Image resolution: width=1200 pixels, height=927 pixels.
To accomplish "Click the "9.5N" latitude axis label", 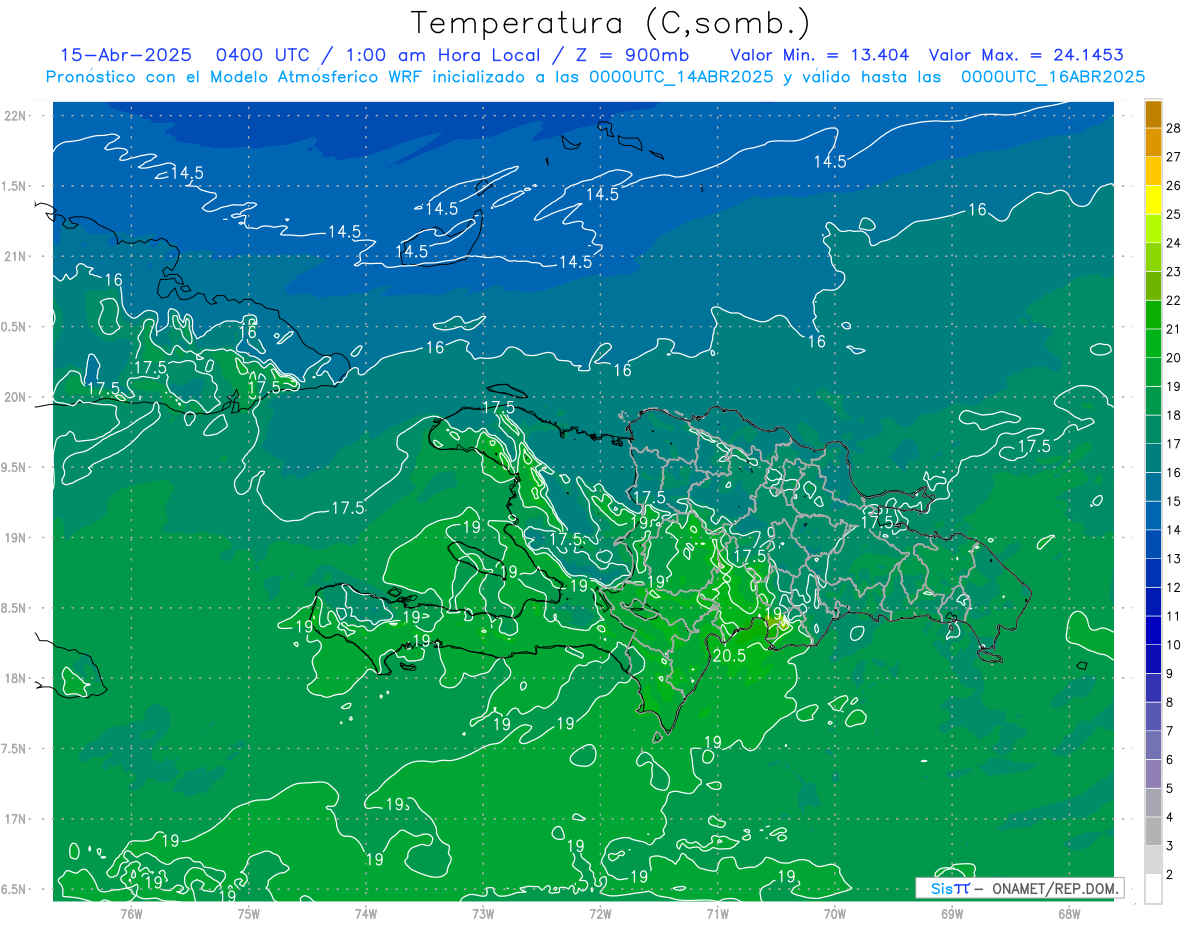I will pos(15,467).
